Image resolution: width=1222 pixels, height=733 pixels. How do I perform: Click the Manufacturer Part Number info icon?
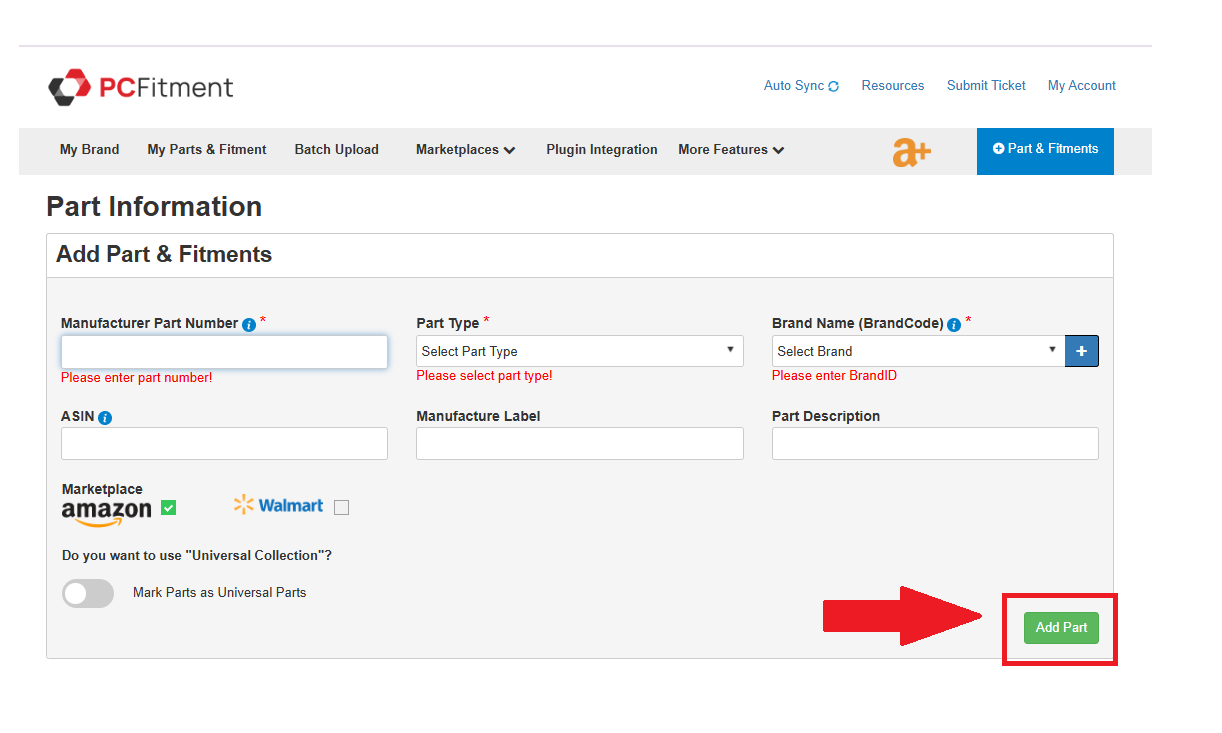249,324
